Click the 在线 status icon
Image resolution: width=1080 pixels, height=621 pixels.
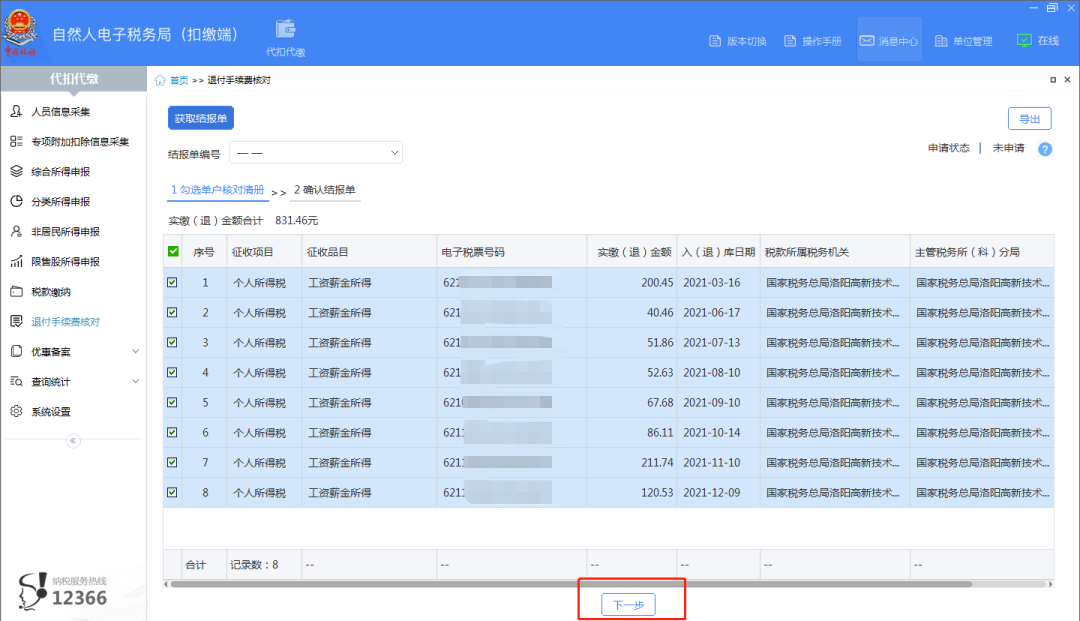click(1024, 41)
